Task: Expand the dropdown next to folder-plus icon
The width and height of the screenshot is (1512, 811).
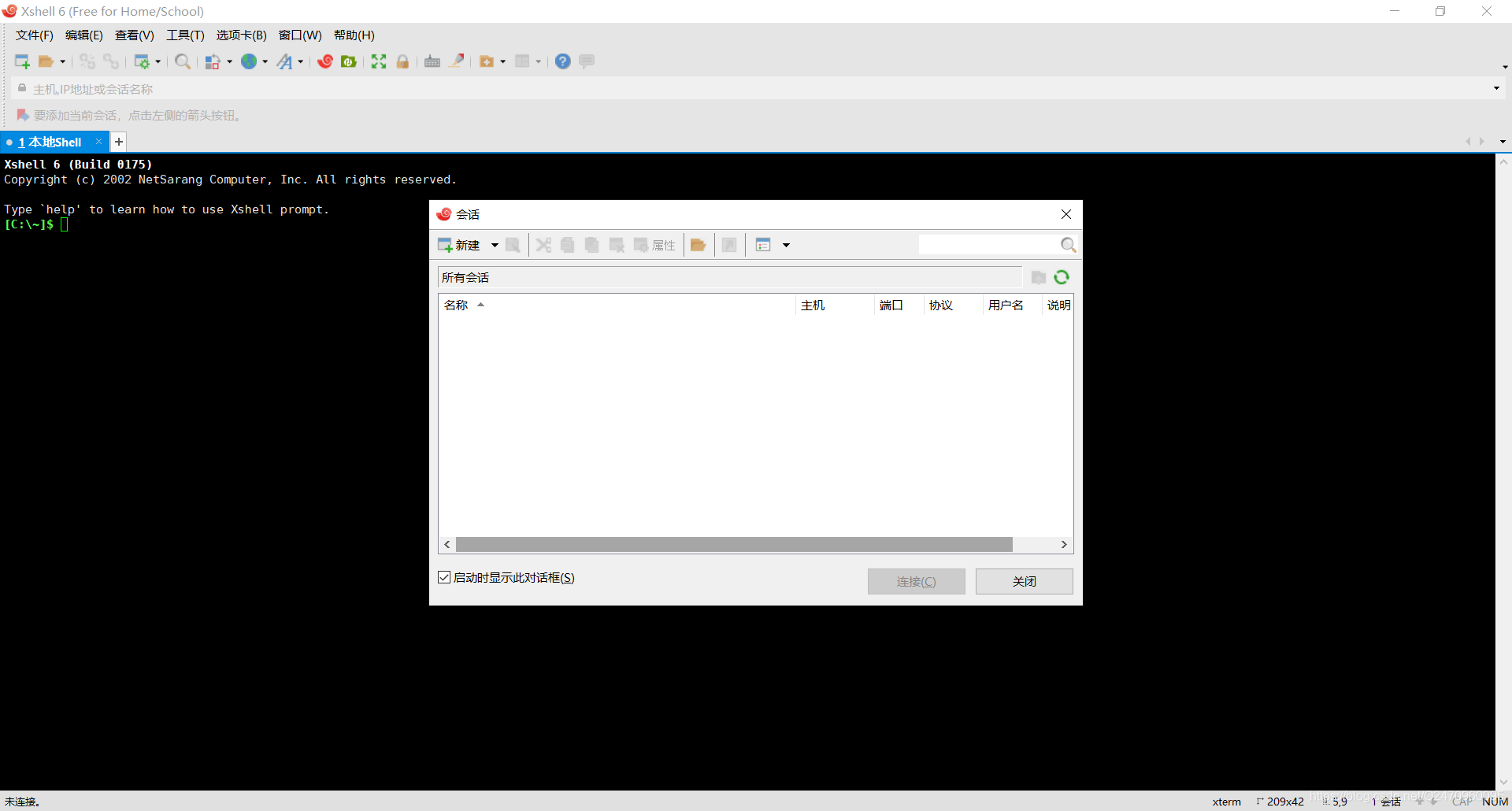Action: tap(503, 61)
